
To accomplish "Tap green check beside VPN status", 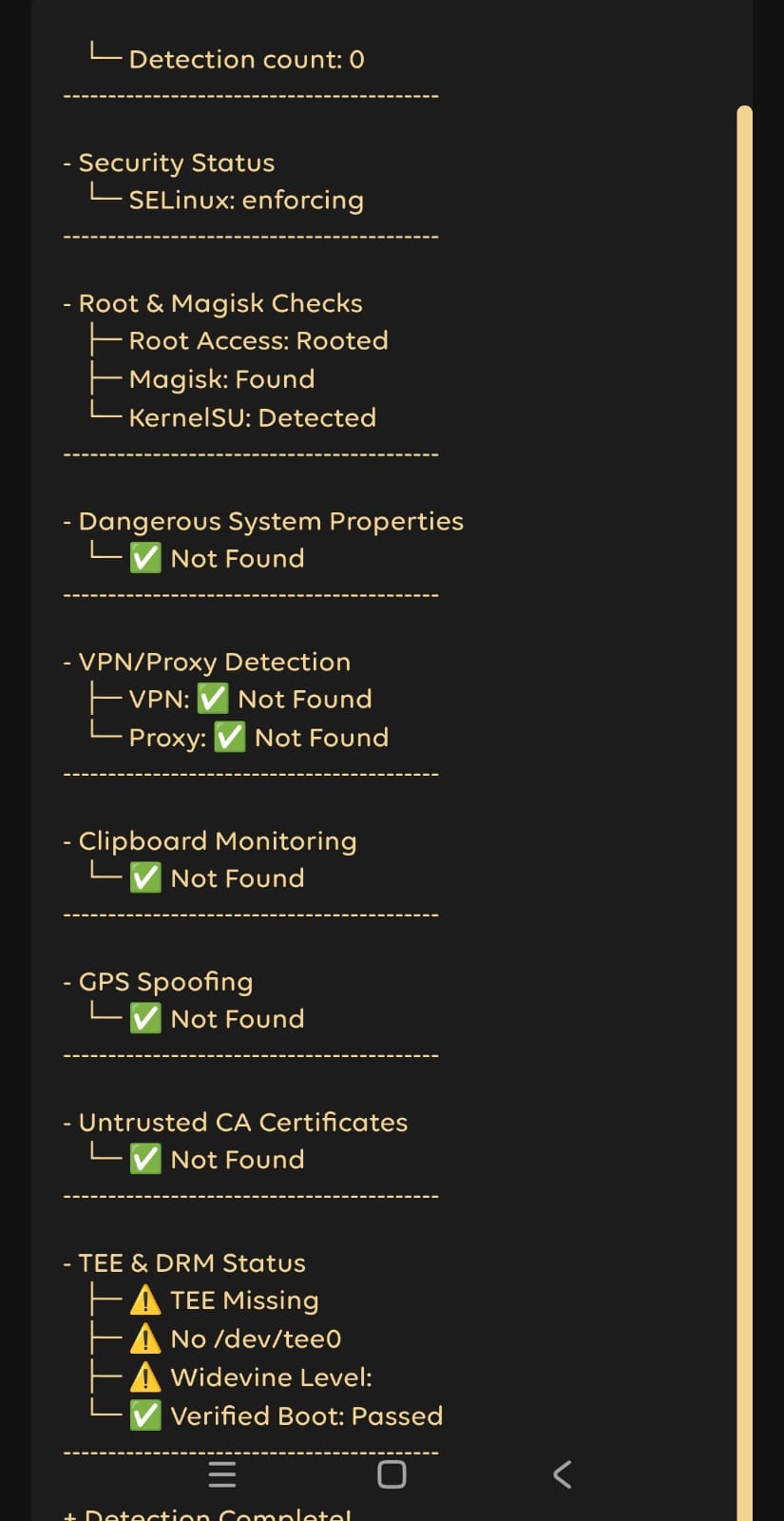I will [213, 699].
